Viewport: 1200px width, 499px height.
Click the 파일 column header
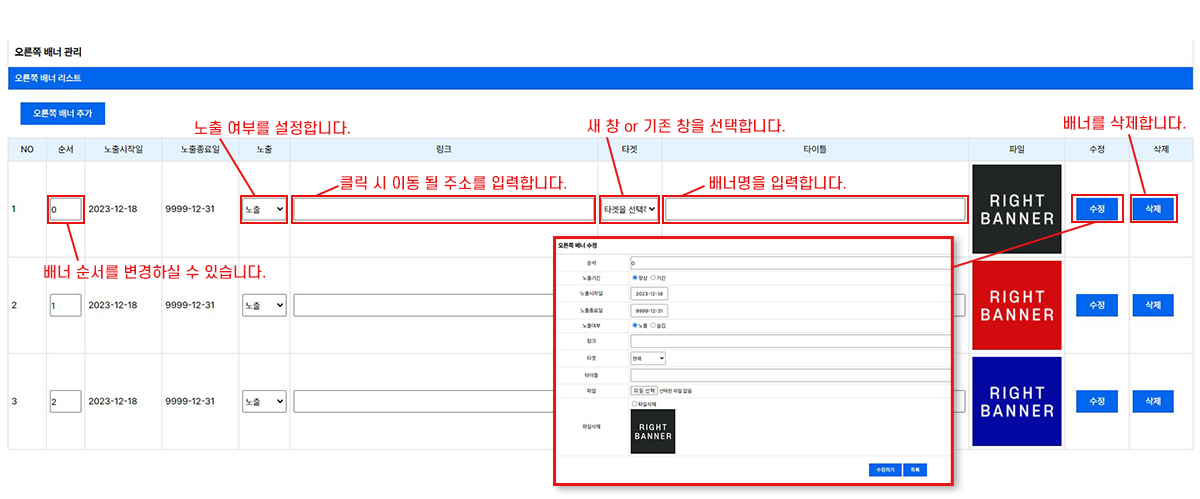coord(1016,150)
